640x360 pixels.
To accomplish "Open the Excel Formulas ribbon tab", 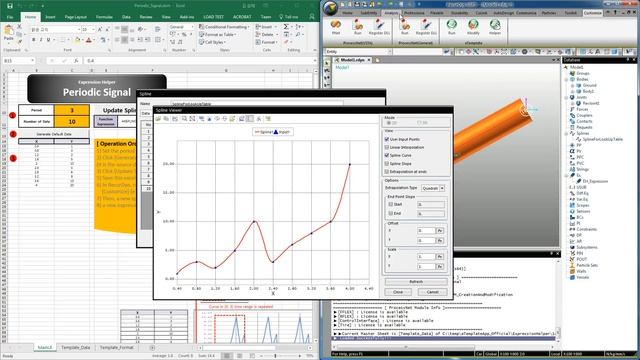I will [x=104, y=17].
